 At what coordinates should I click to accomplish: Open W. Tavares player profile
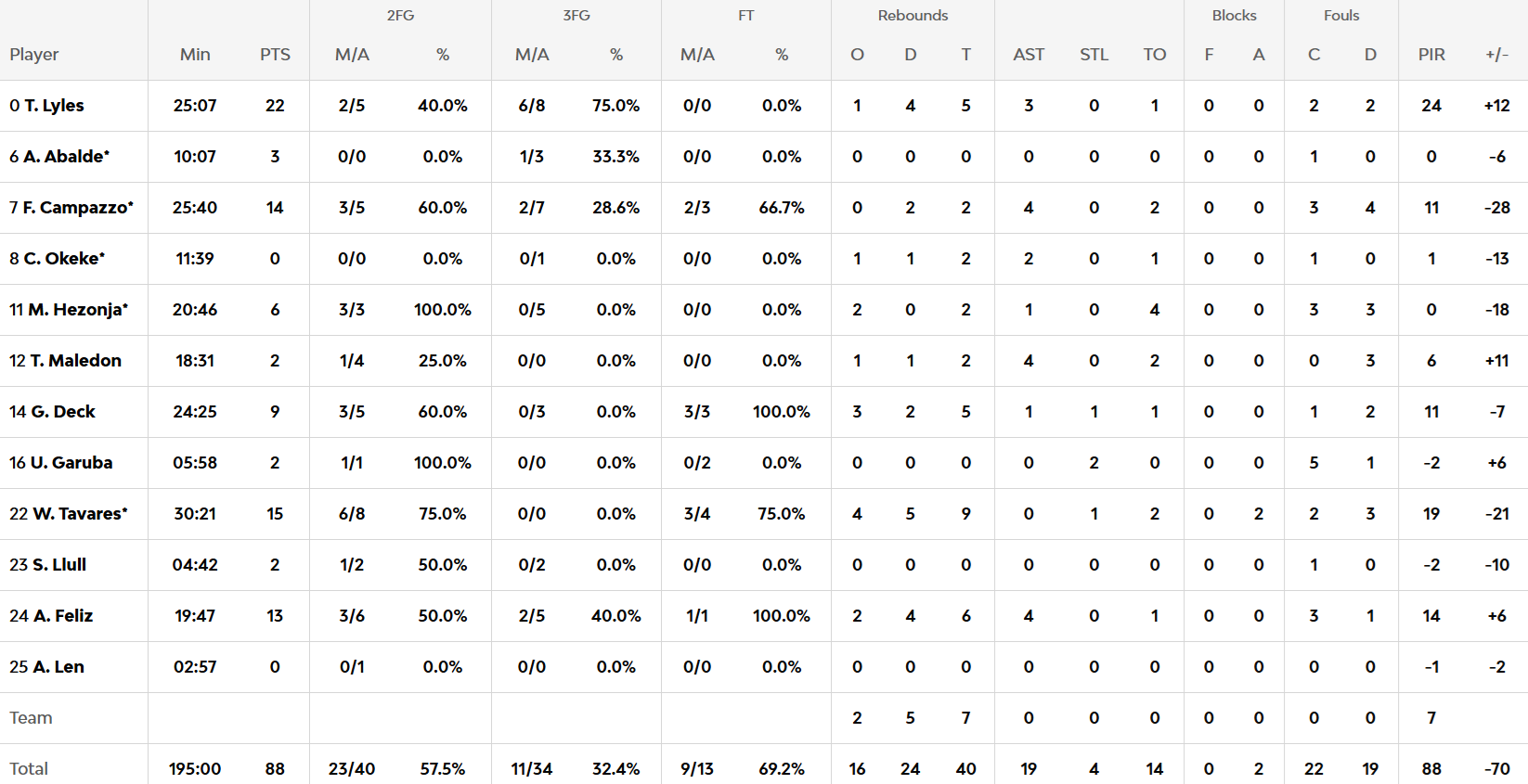tap(80, 514)
